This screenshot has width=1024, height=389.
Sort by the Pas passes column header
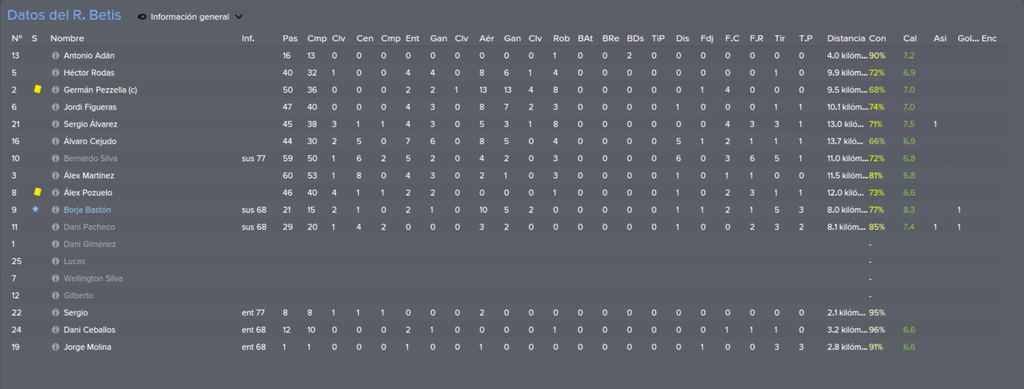289,39
